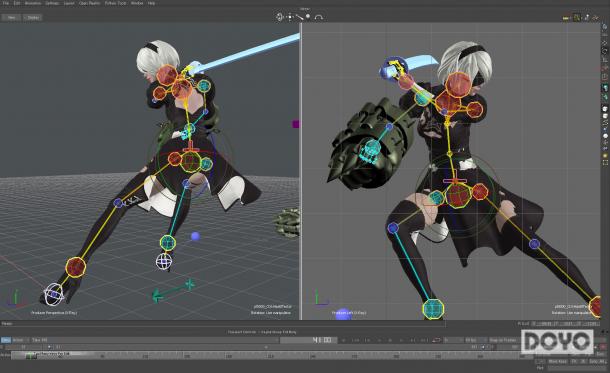Select the red ankle effector in the left viewport
The height and width of the screenshot is (373, 610).
(x=75, y=267)
